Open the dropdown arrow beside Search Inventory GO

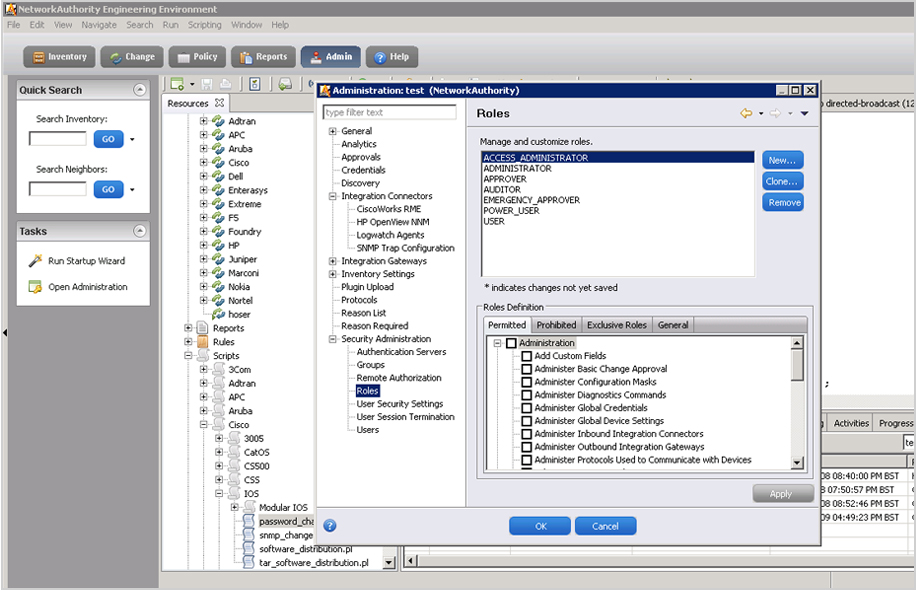[132, 140]
